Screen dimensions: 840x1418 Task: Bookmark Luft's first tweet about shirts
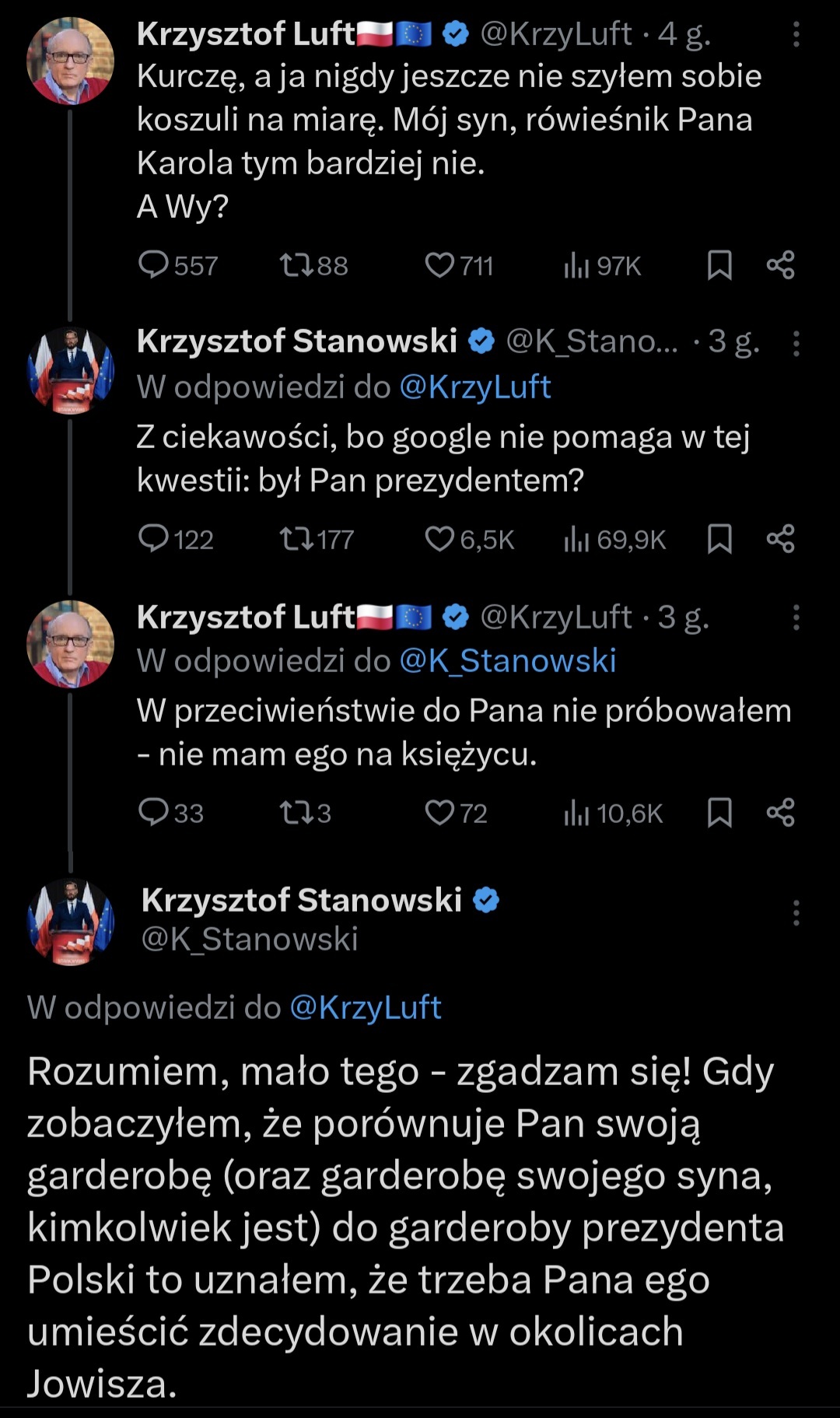click(719, 265)
